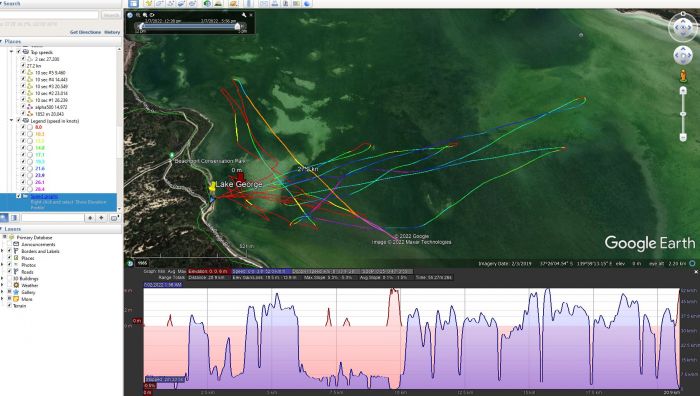This screenshot has height=396, width=700.
Task: Expand the Weather layer tree node
Action: point(3,285)
